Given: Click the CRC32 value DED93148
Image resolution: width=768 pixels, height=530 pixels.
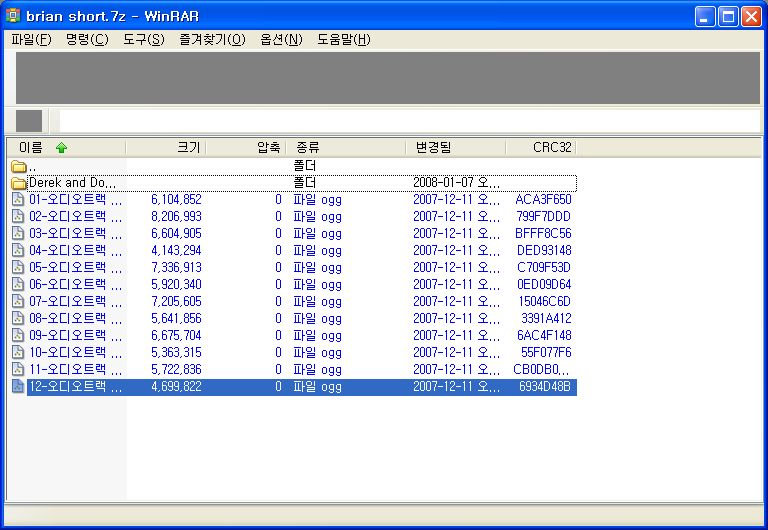Looking at the screenshot, I should pyautogui.click(x=544, y=250).
